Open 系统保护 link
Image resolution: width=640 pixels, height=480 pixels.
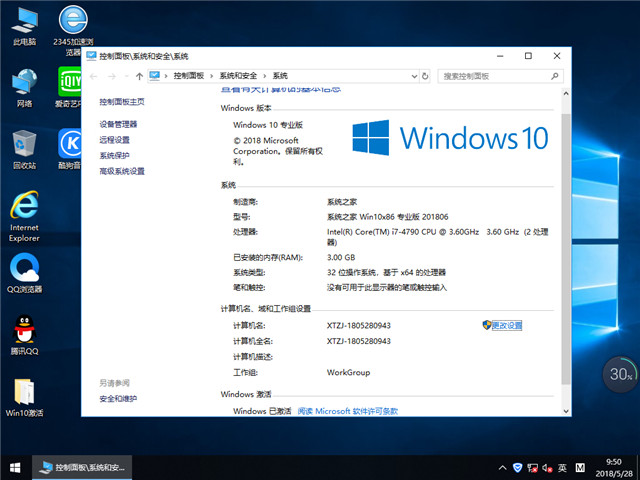coord(114,156)
